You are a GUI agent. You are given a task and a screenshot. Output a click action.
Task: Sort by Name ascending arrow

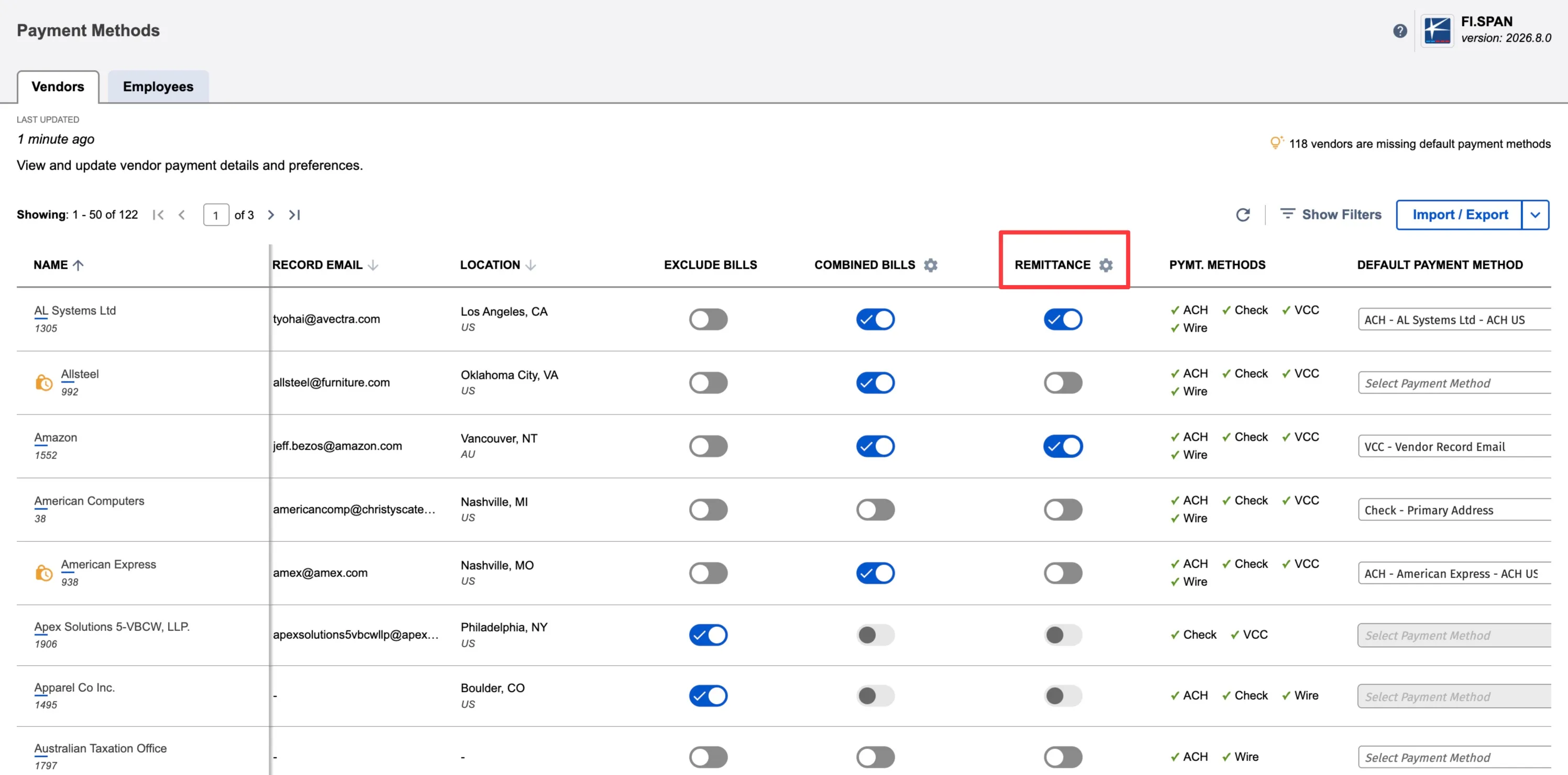pos(78,265)
